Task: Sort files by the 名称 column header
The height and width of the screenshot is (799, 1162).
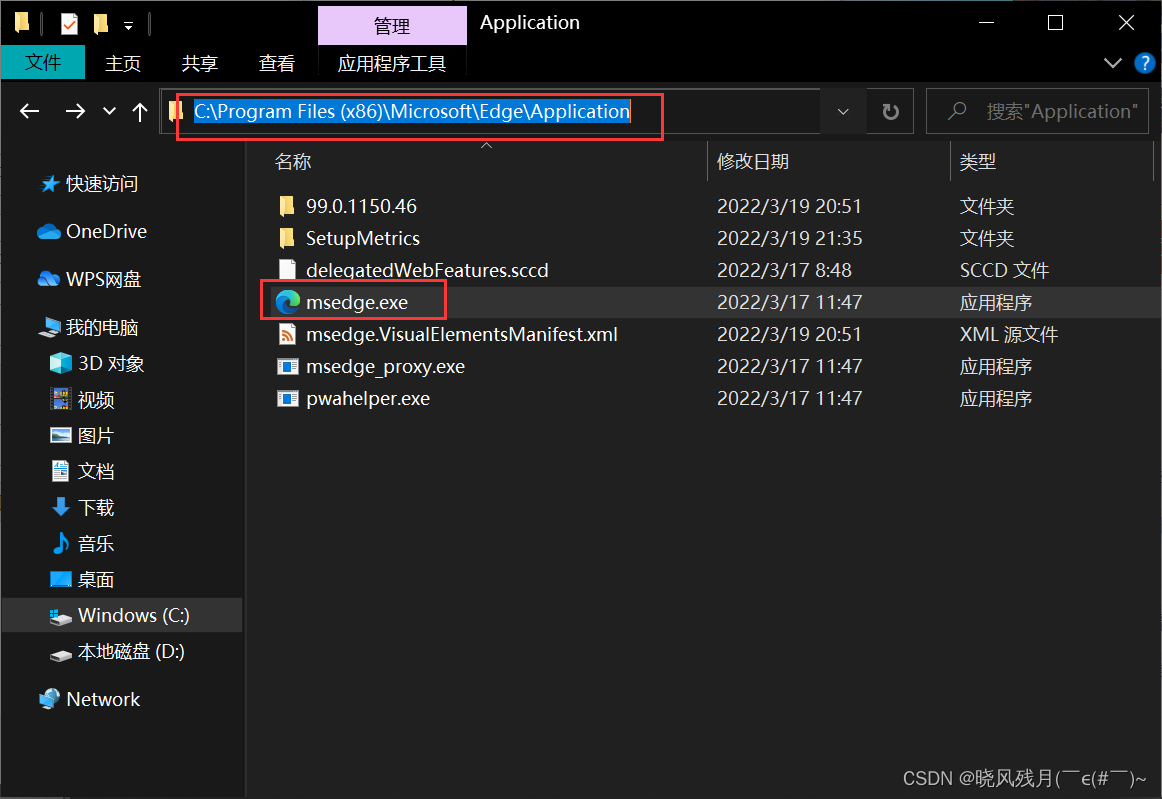Action: click(293, 162)
